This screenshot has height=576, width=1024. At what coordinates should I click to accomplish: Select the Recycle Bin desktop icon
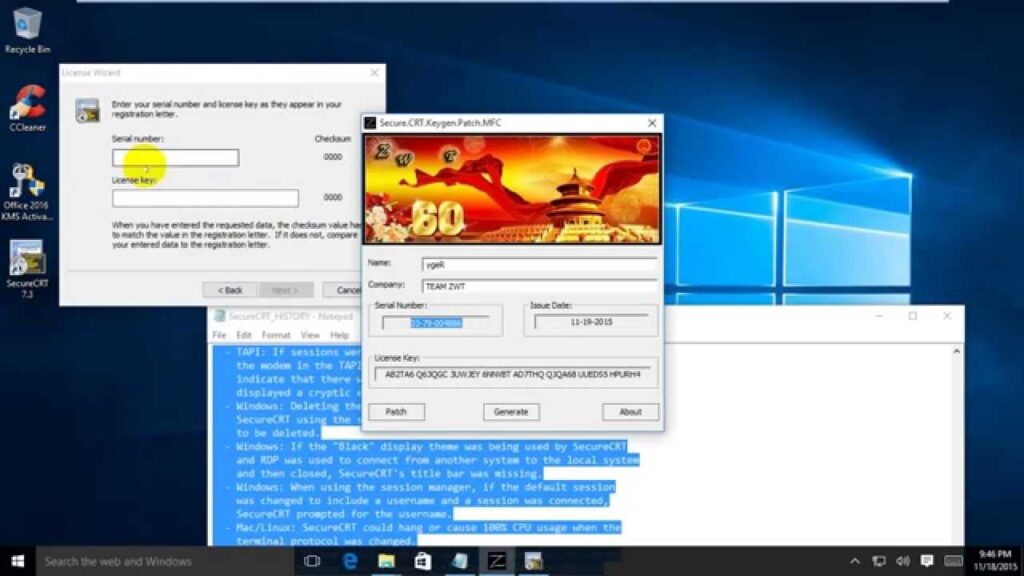pyautogui.click(x=27, y=30)
